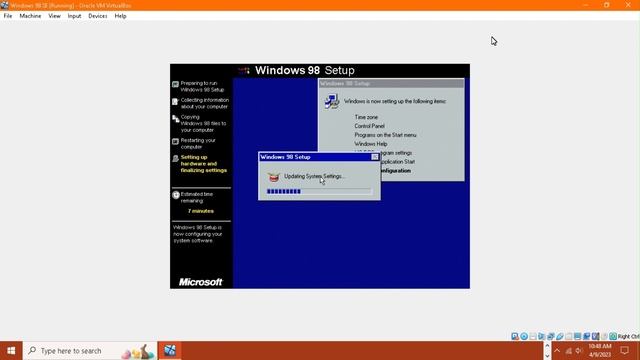Open the taskbar clock and date
The width and height of the screenshot is (640, 360).
pos(600,351)
